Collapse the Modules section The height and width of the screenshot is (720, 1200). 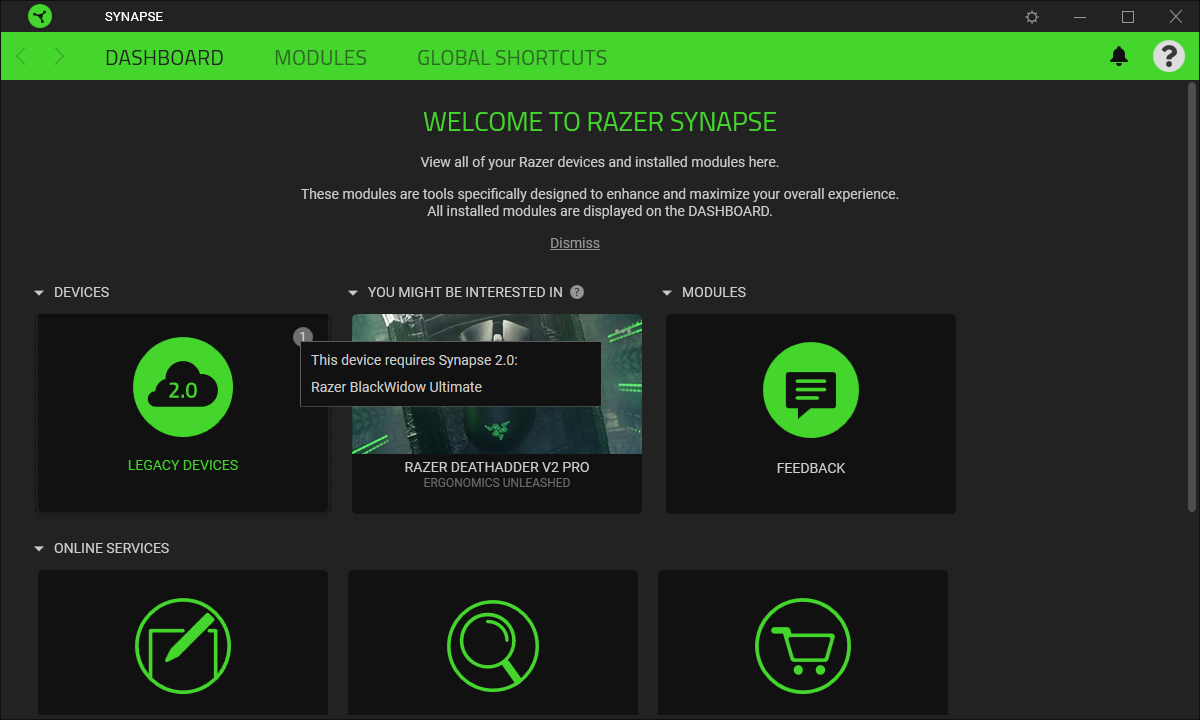[x=667, y=293]
